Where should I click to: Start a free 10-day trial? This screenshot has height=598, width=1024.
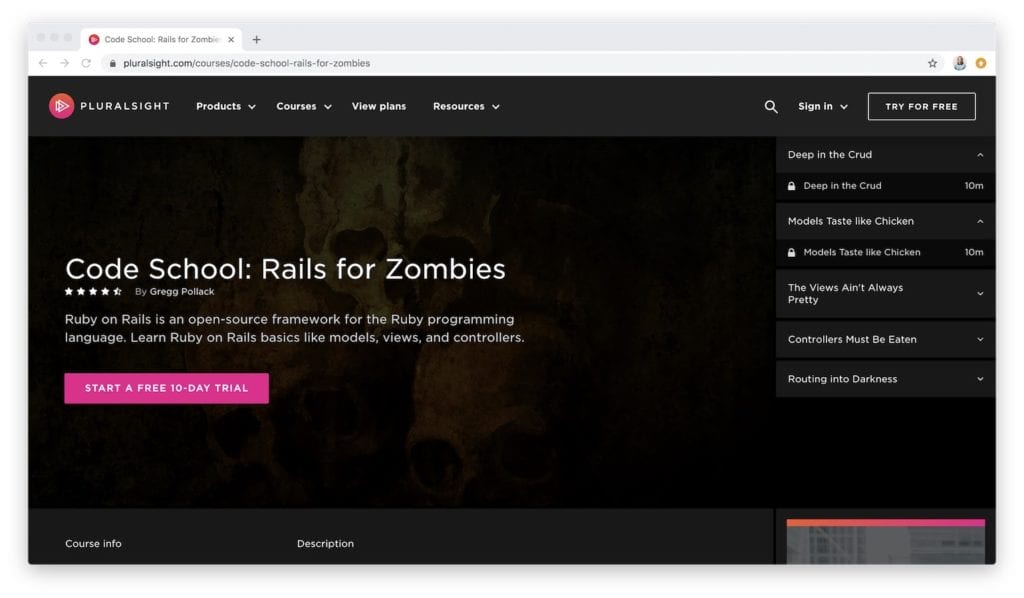[x=167, y=388]
